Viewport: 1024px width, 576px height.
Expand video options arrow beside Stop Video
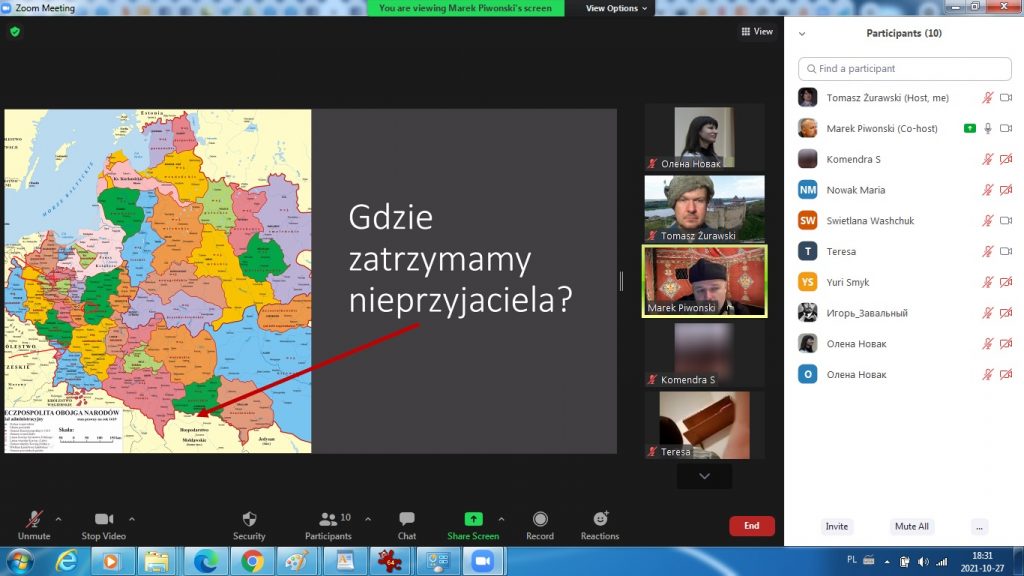132,519
